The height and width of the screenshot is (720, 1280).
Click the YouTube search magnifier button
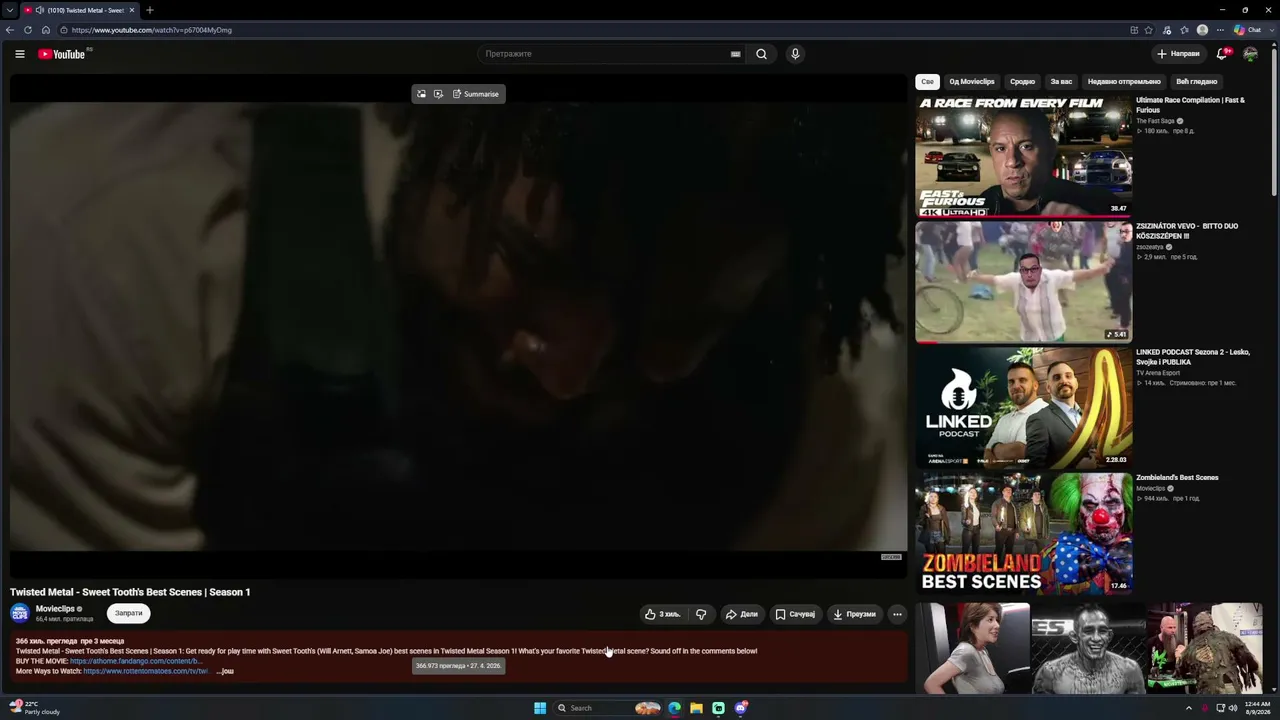click(761, 54)
